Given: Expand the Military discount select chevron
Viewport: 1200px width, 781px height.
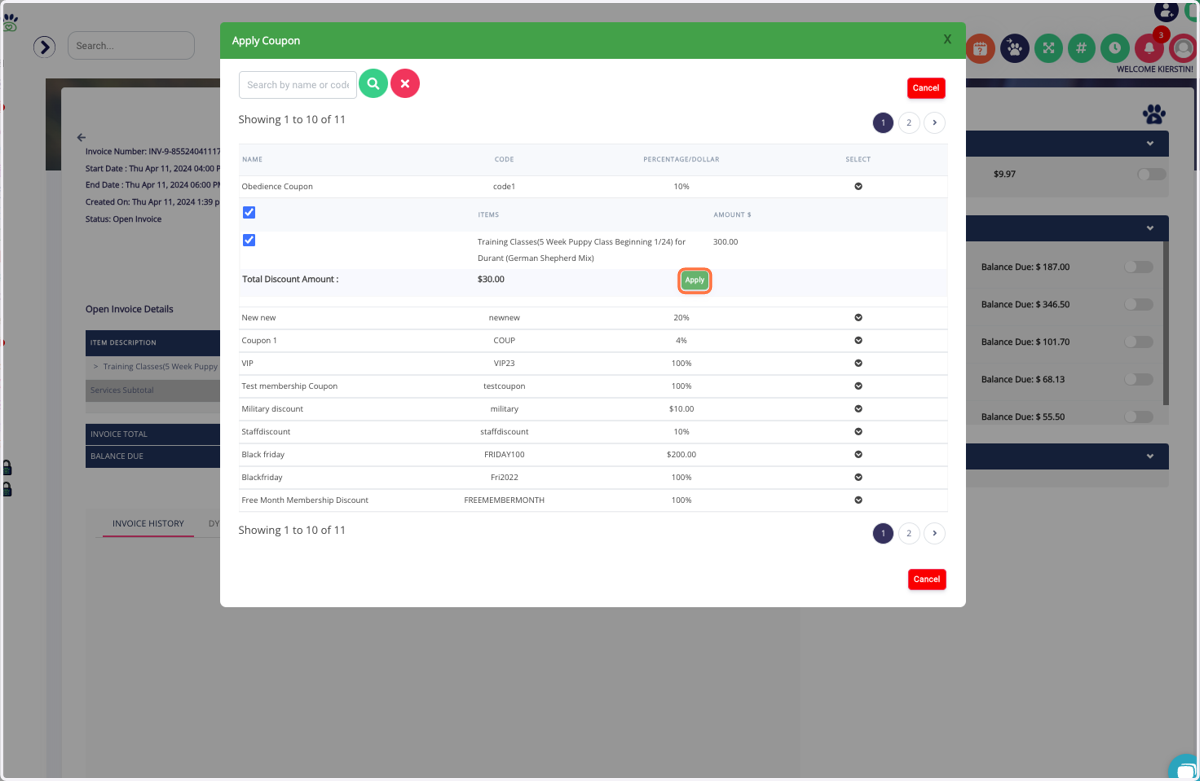Looking at the screenshot, I should (858, 409).
